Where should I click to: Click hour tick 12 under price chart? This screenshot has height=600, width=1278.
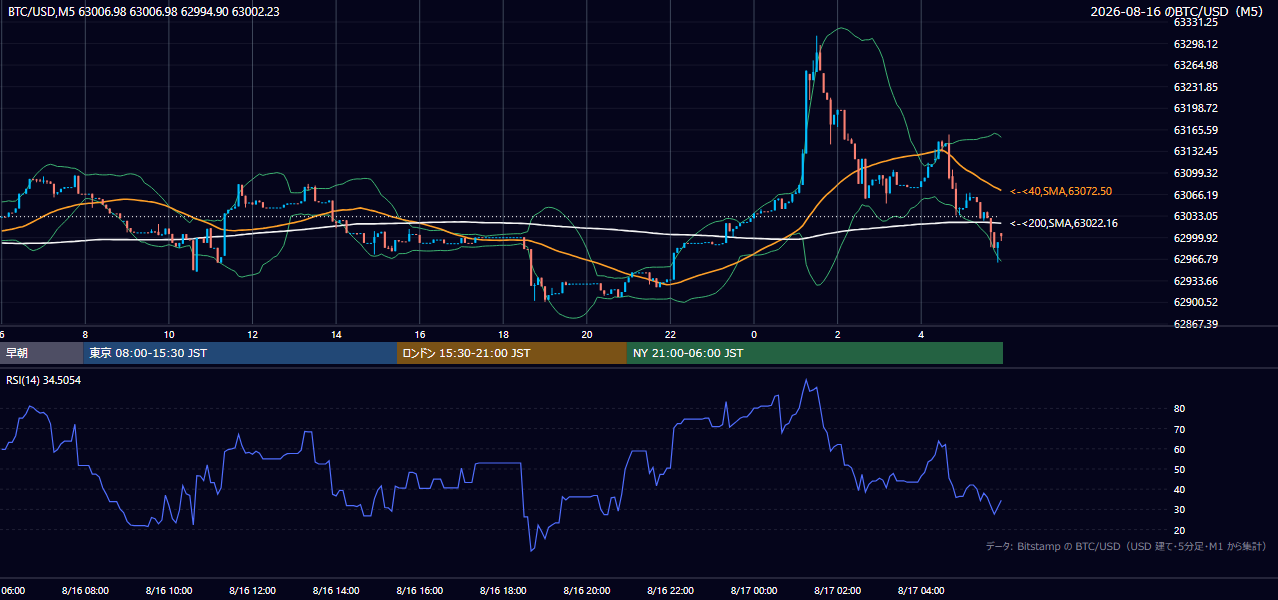pos(252,334)
